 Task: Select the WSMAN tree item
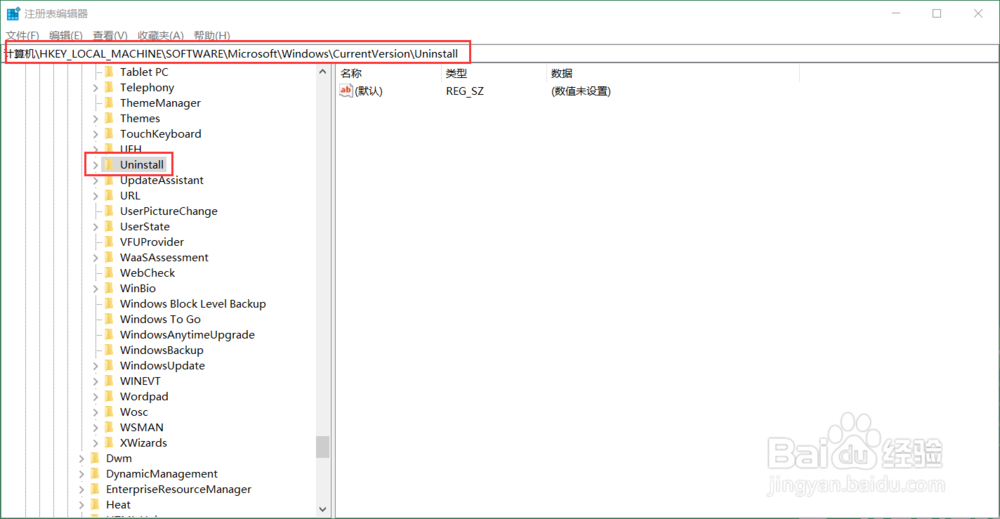(142, 427)
